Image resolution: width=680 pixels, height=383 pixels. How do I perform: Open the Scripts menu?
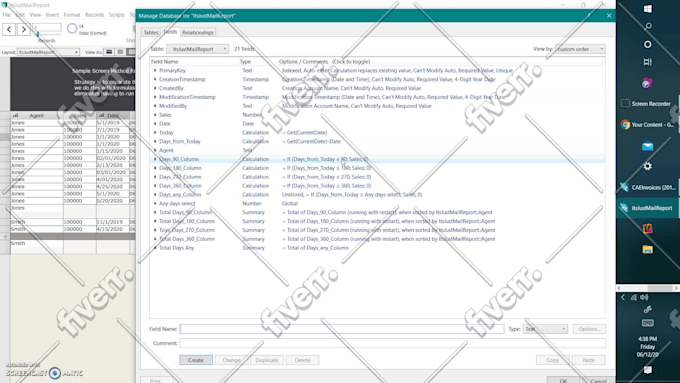tap(117, 15)
